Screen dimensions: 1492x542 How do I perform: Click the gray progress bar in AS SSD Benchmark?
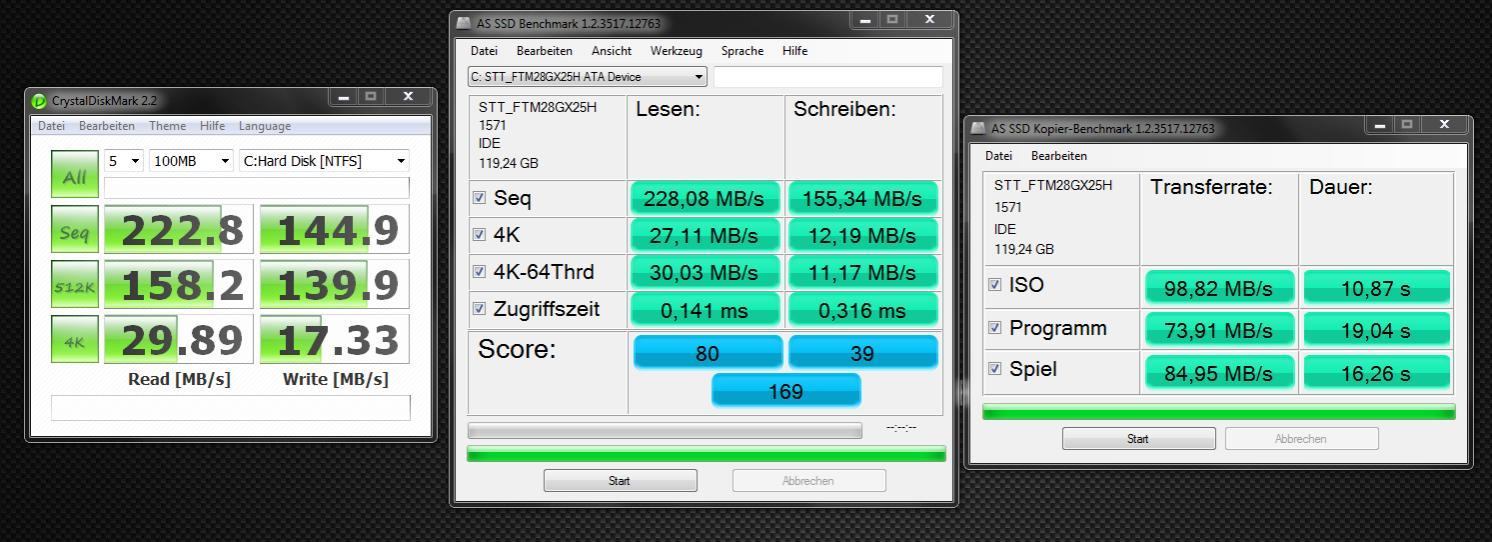[x=664, y=430]
